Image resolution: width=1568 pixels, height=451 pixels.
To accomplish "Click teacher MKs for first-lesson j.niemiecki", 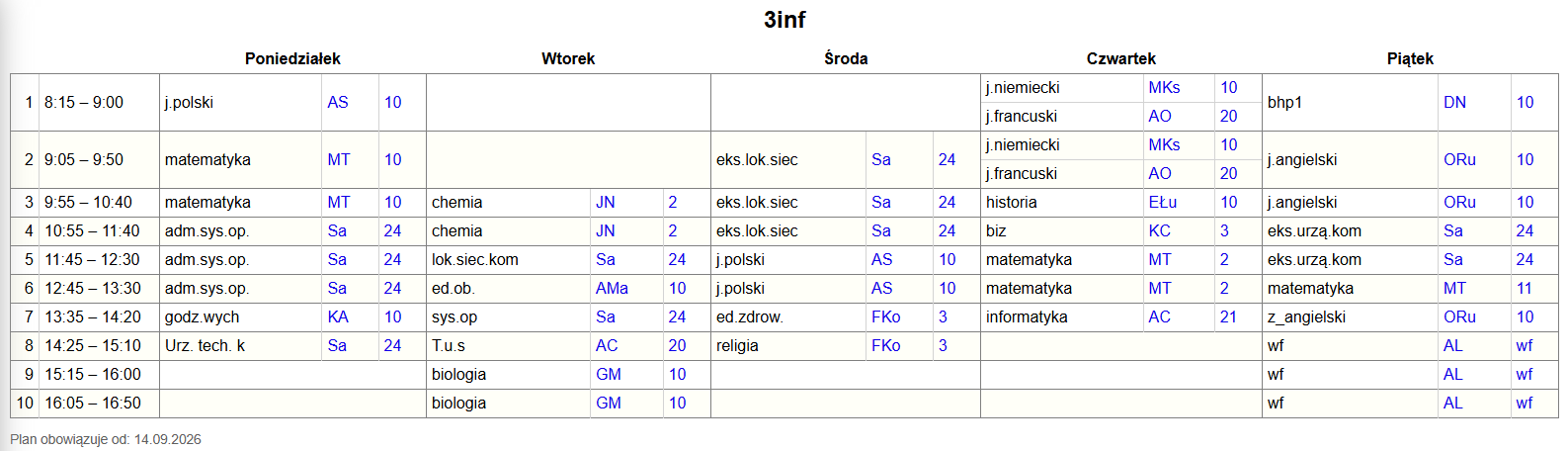I will pyautogui.click(x=1164, y=87).
